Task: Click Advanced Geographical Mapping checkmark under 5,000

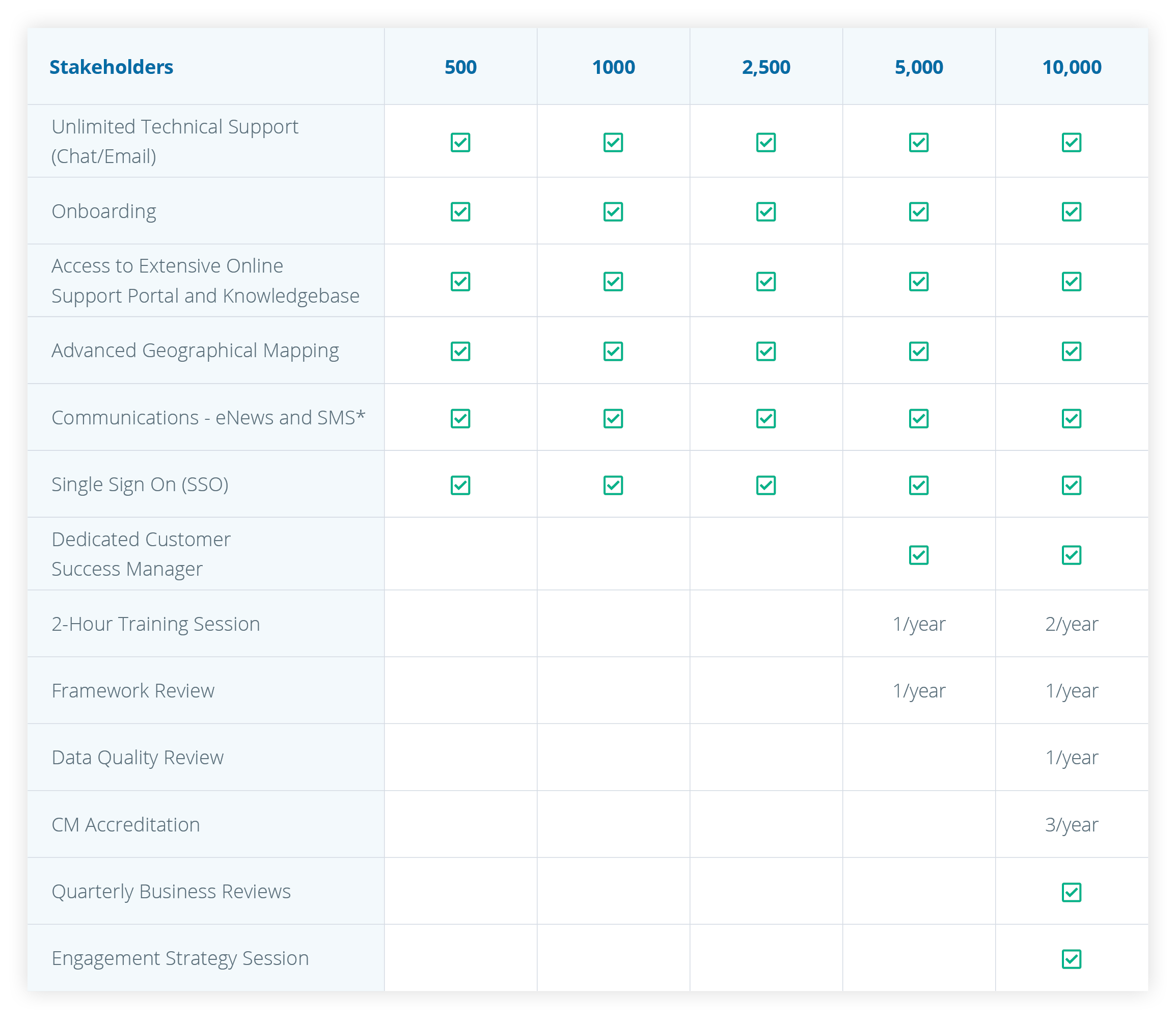Action: pyautogui.click(x=918, y=351)
